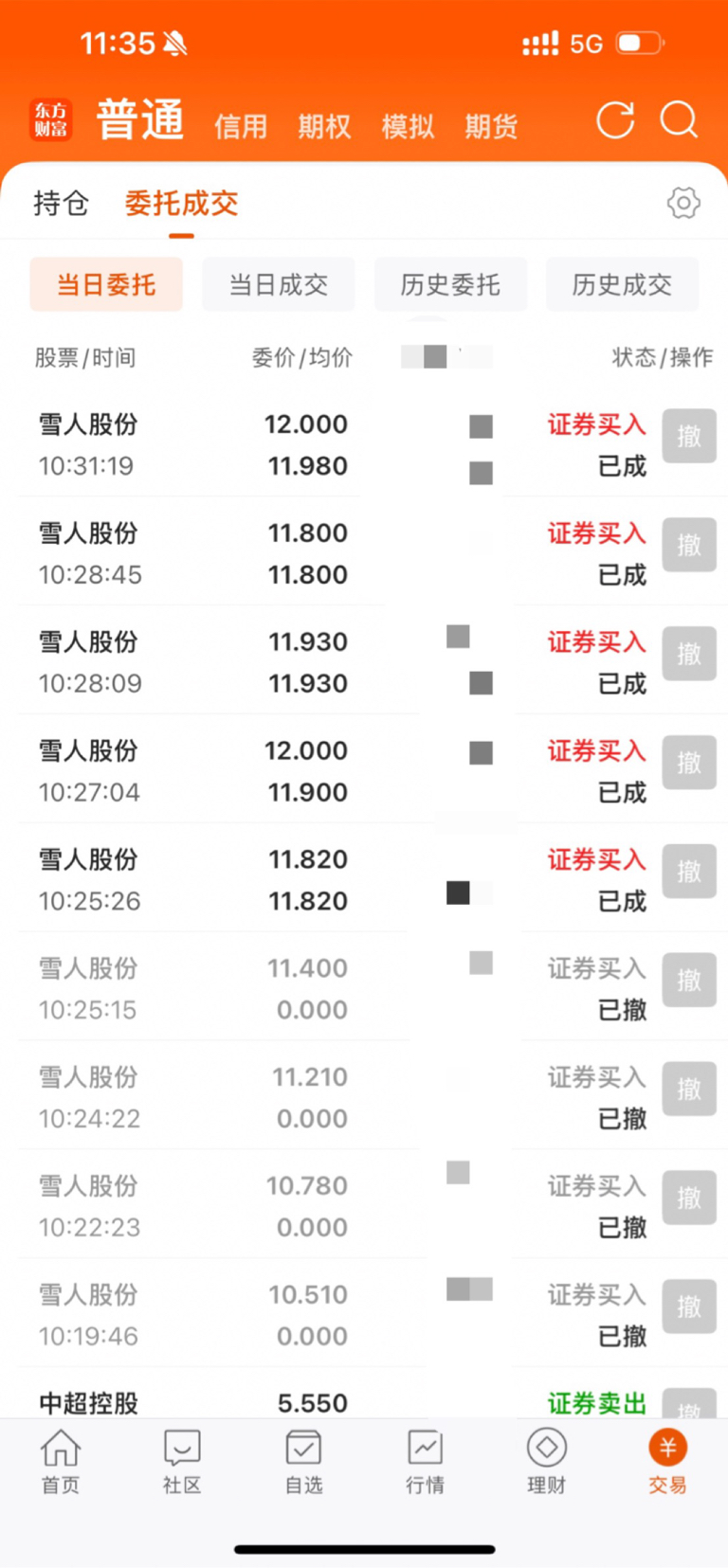Tap the refresh icon in header
Viewport: 728px width, 1568px height.
click(x=614, y=120)
